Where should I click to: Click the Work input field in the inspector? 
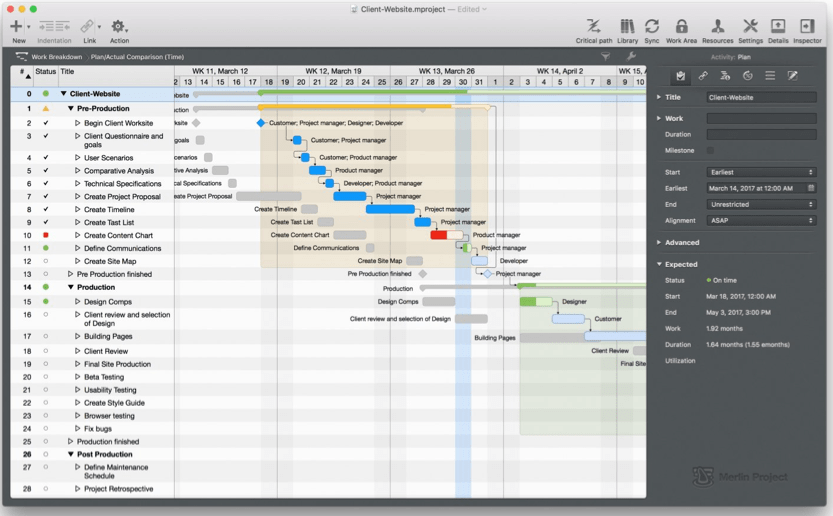[x=761, y=119]
